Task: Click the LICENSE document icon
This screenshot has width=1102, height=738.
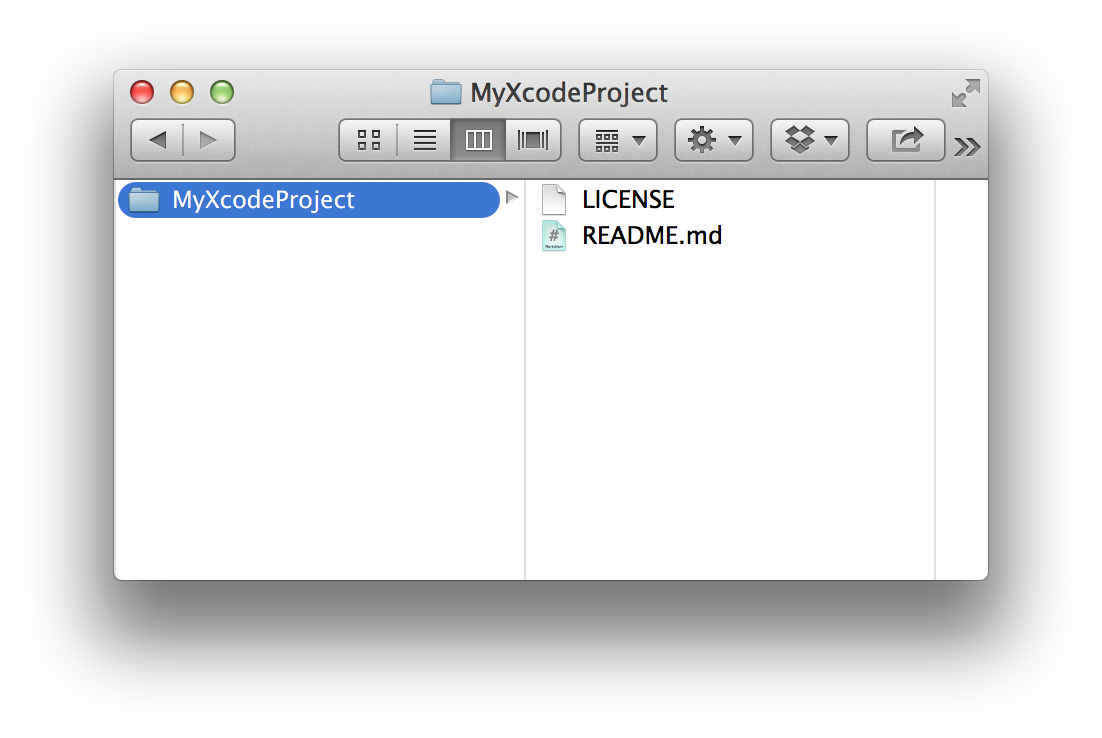Action: [x=554, y=200]
